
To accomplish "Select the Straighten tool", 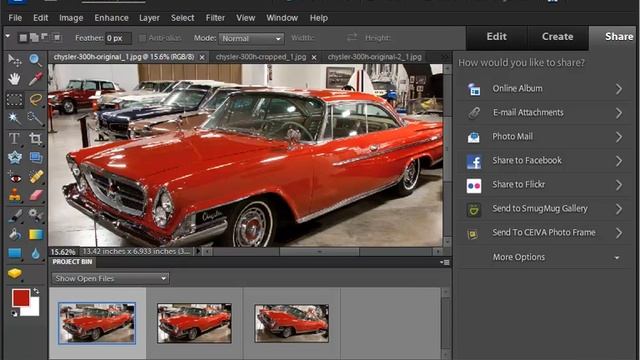I will 35,158.
